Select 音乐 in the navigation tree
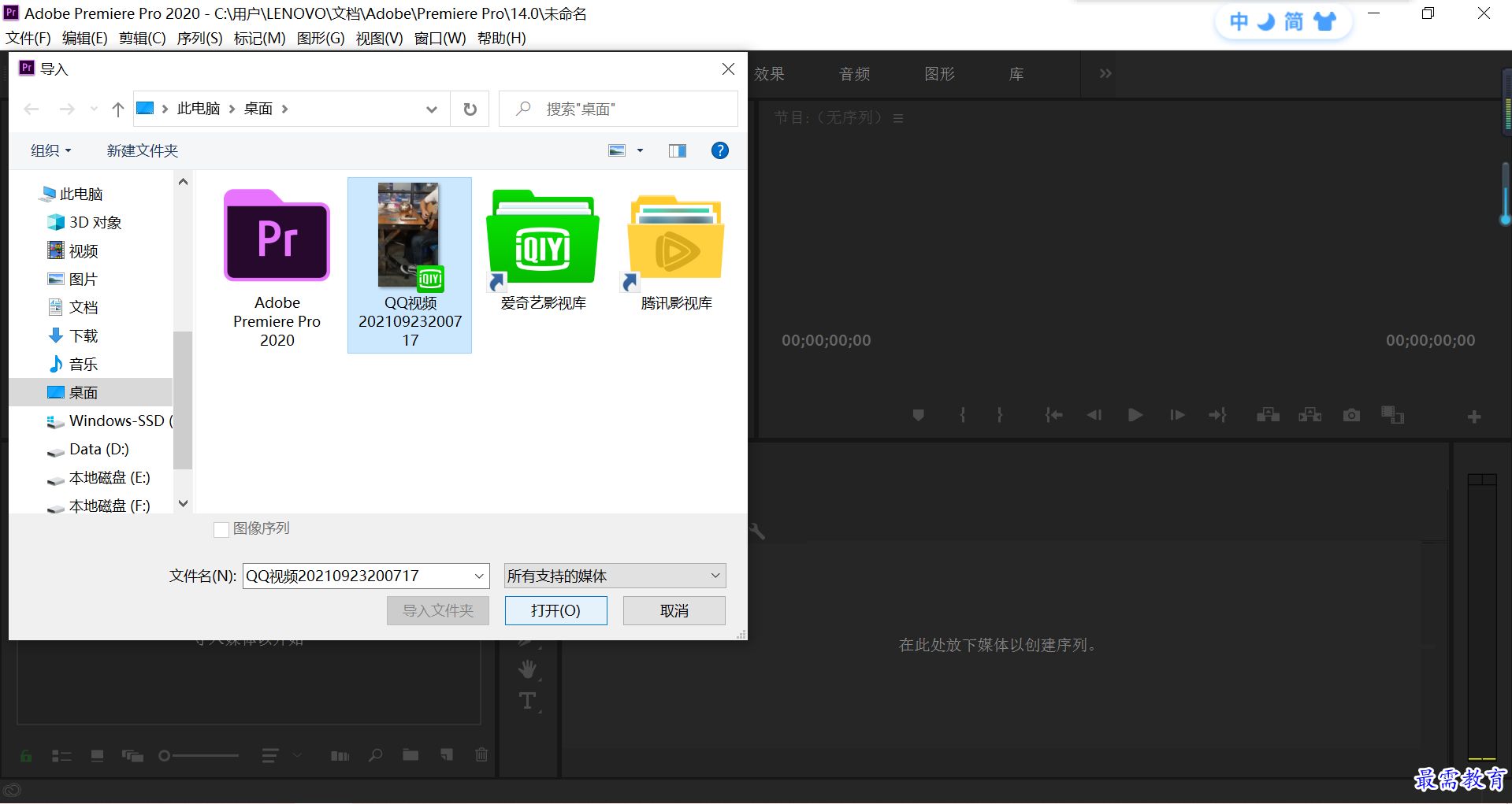The width and height of the screenshot is (1512, 804). coord(73,364)
